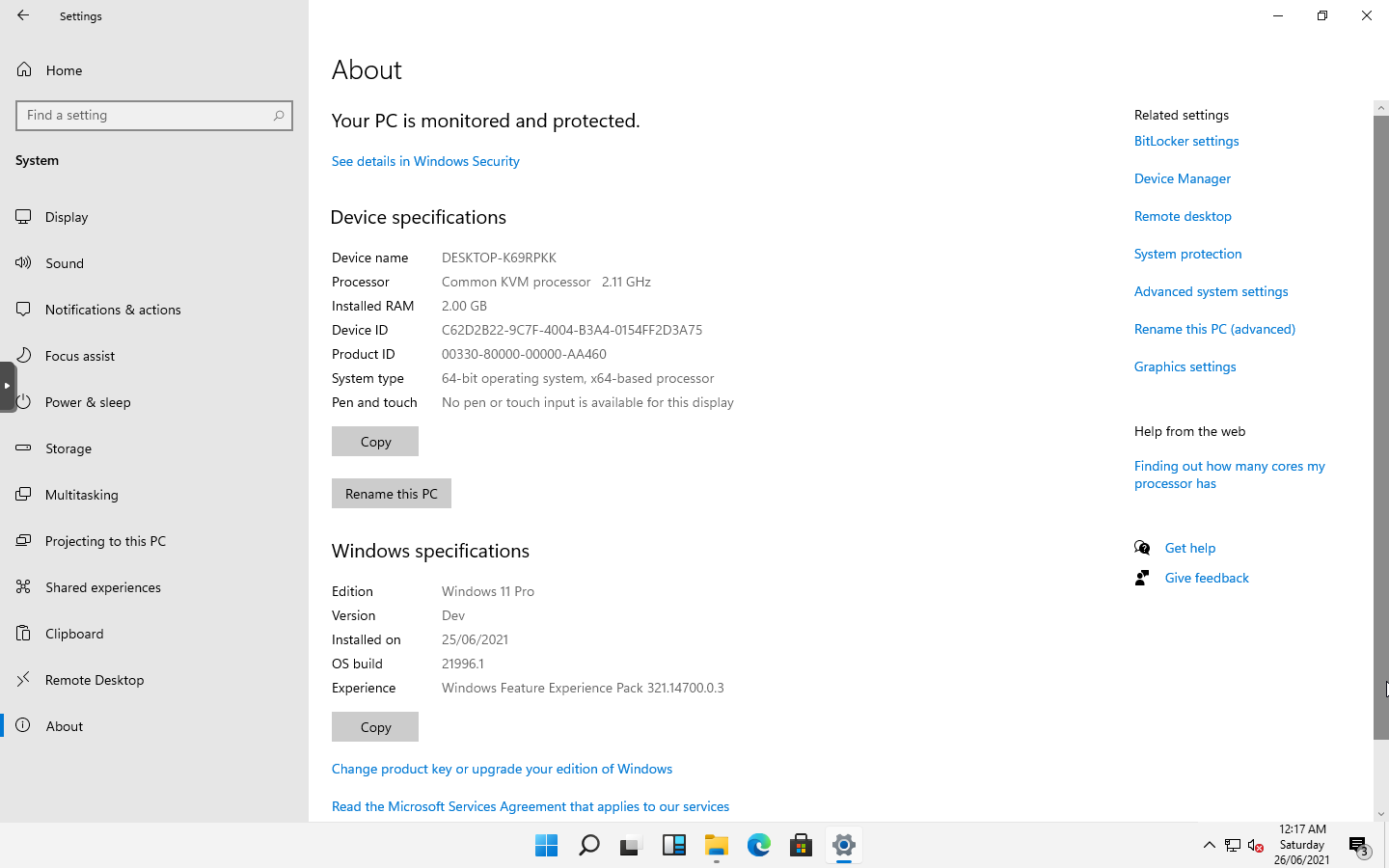Select OS build 21996.1 text
Viewport: 1389px width, 868px height.
click(463, 664)
